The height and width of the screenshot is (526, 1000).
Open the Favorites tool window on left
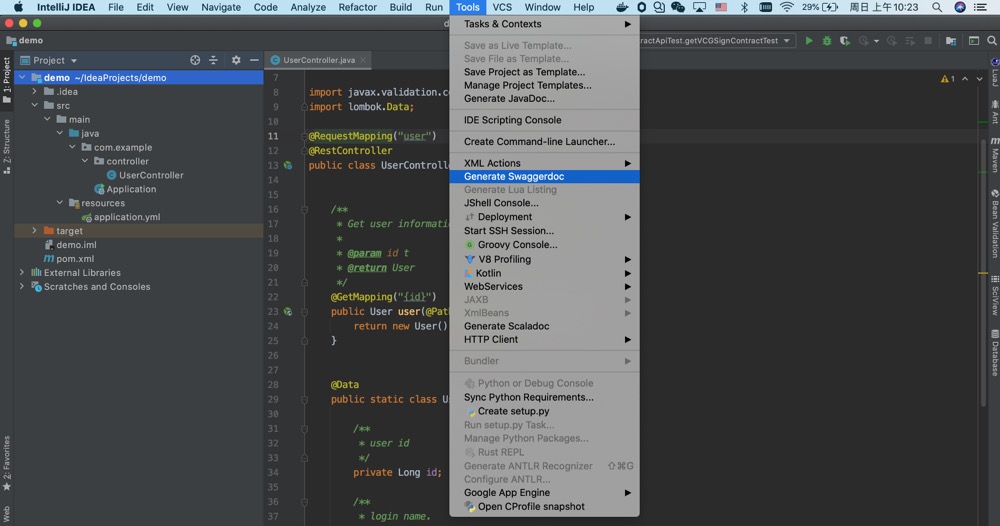(6, 464)
